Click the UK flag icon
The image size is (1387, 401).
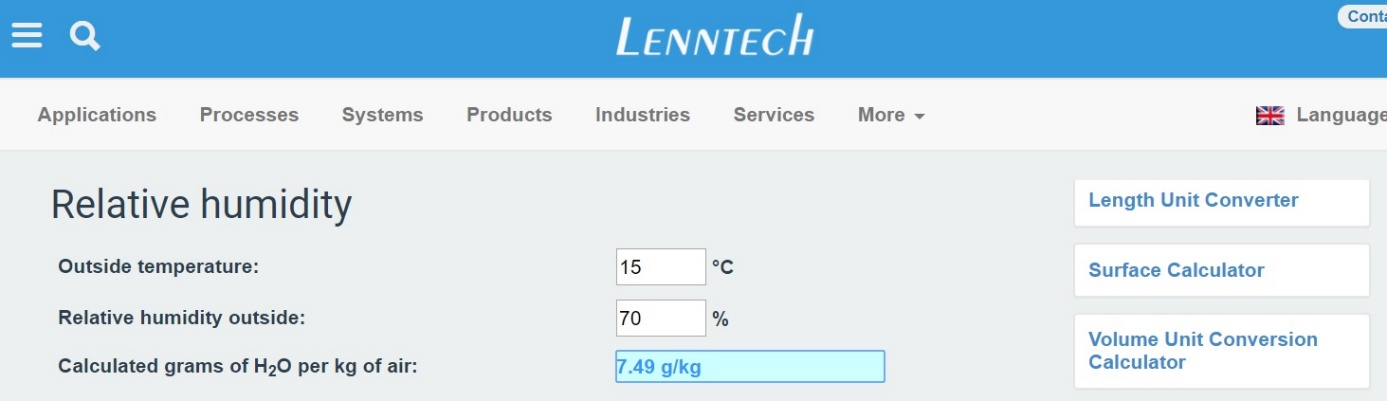[x=1270, y=115]
